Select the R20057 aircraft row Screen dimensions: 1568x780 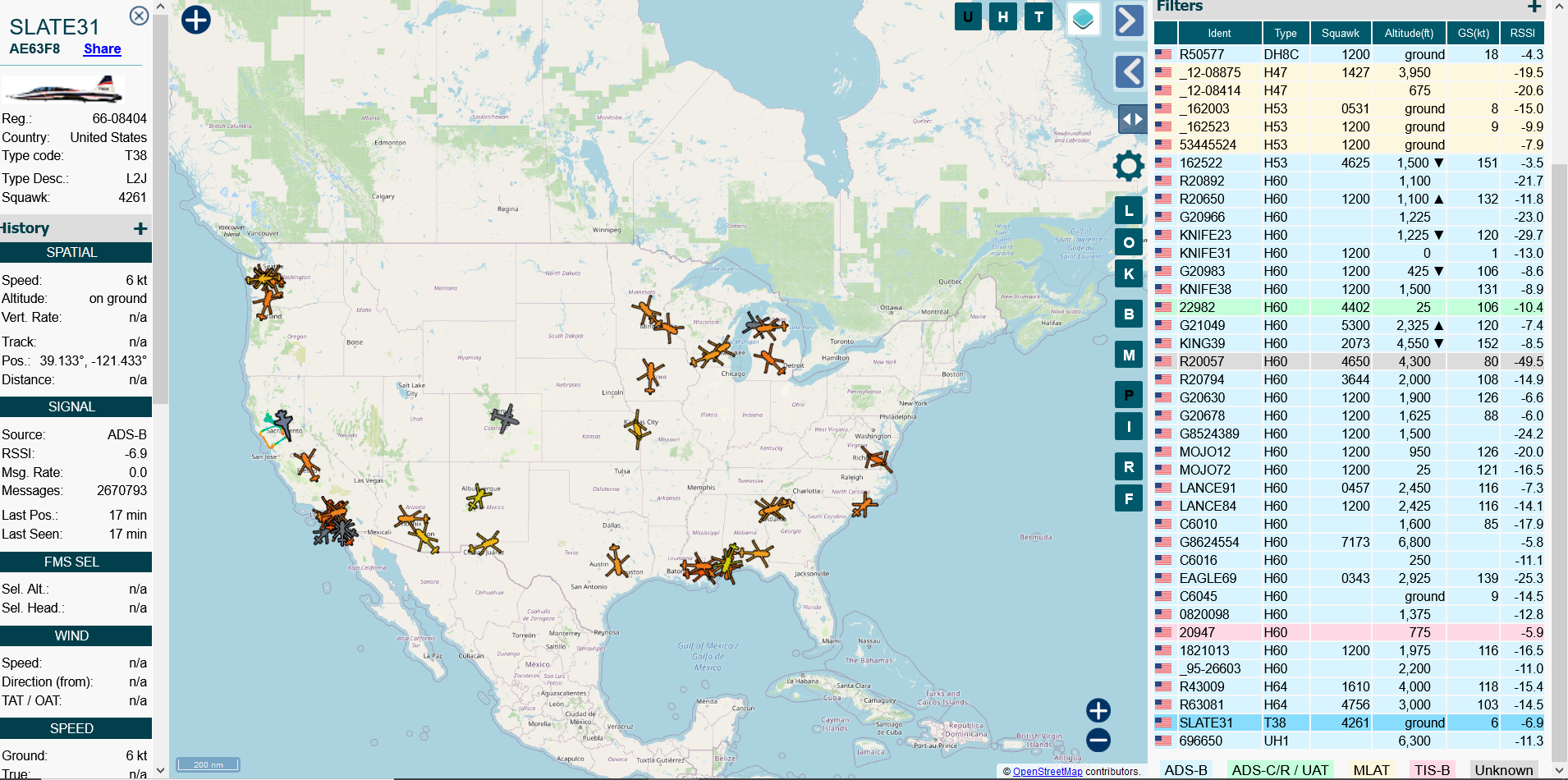coord(1349,361)
